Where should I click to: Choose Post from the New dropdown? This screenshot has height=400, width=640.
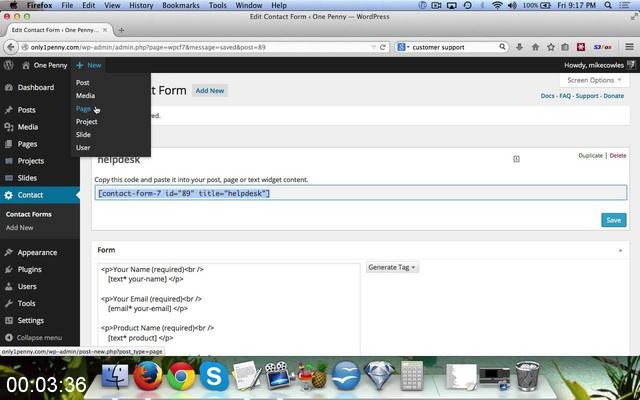[82, 82]
